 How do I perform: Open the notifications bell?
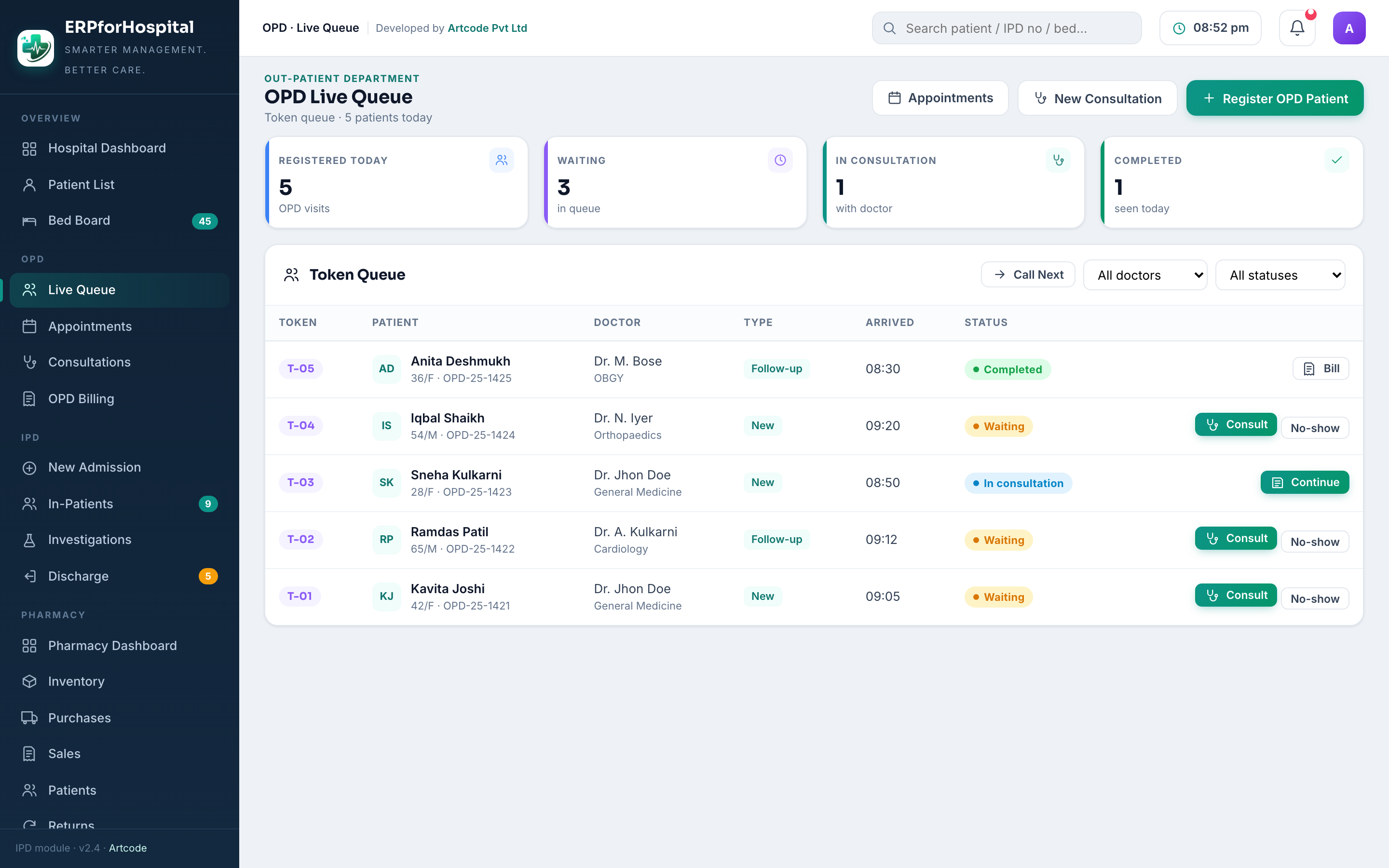pos(1297,28)
